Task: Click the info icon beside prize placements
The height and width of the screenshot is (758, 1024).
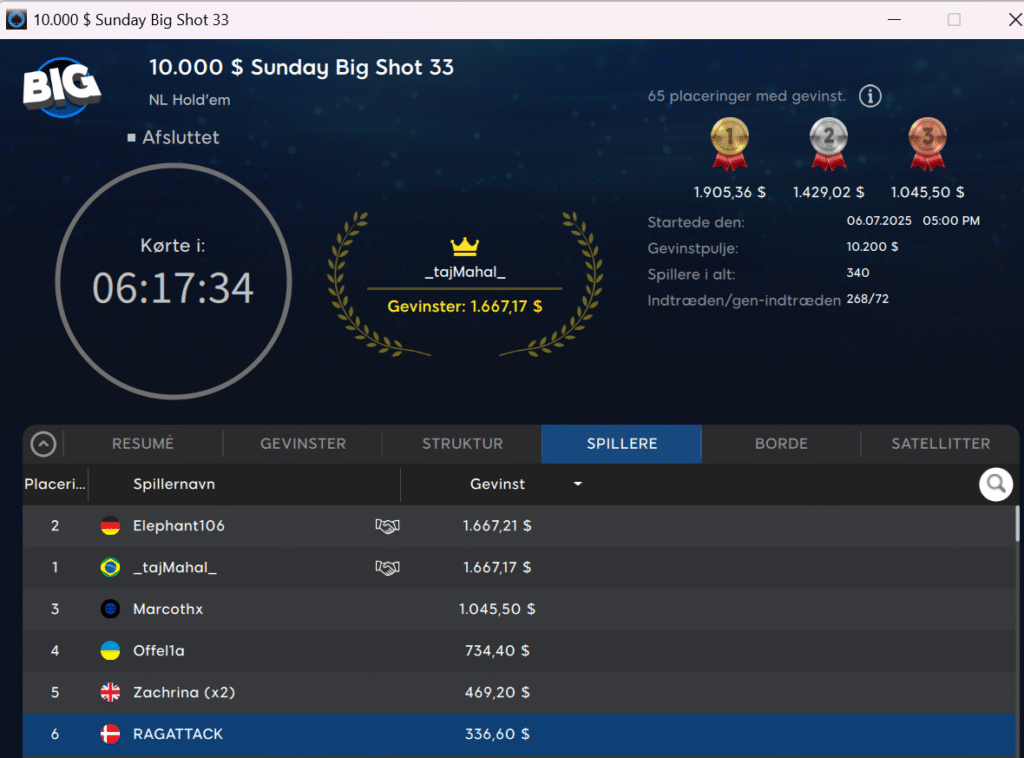Action: (x=870, y=96)
